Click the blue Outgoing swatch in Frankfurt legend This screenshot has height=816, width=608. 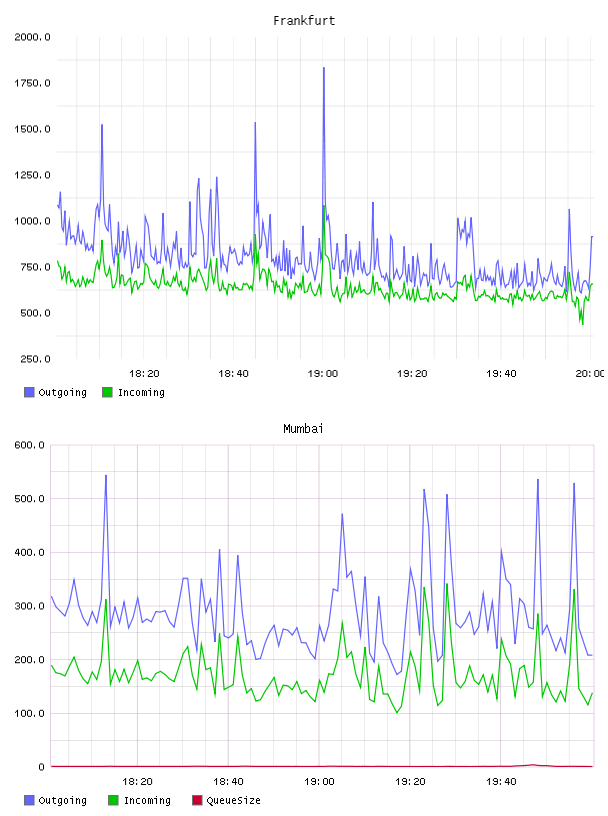click(29, 392)
